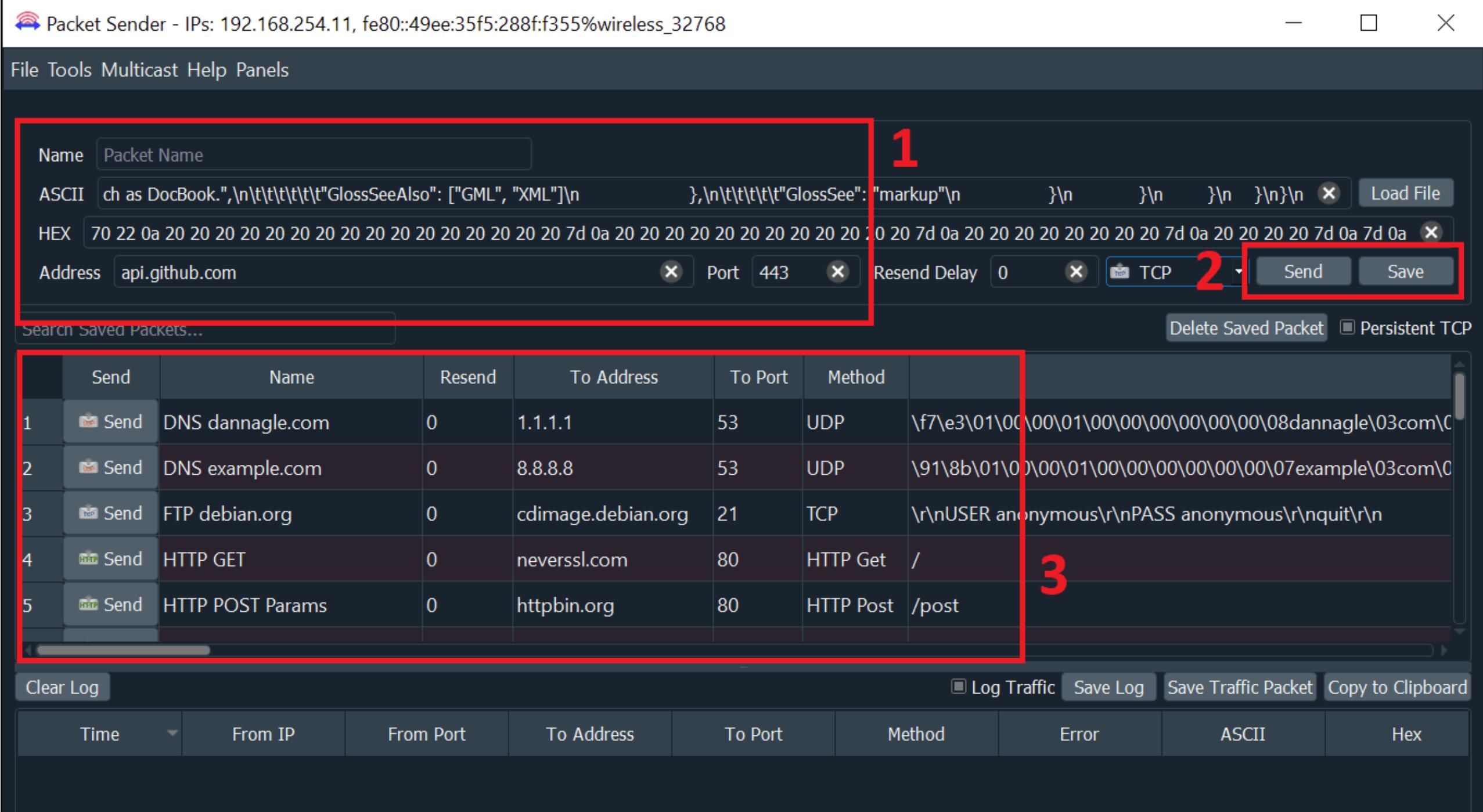Click the Packet Name input field
Screen dimensions: 1483x812
314,155
